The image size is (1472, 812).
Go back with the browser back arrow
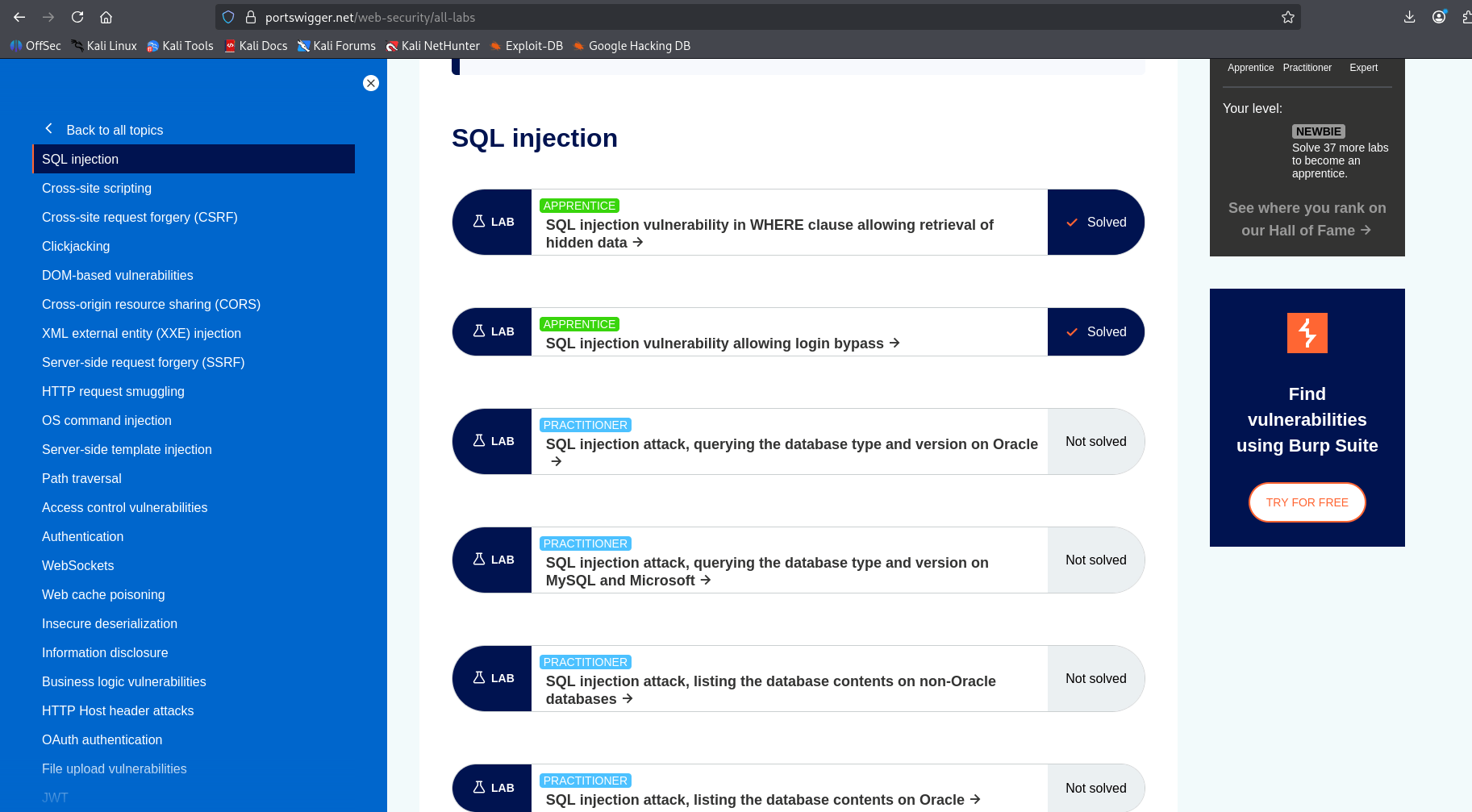(x=19, y=17)
